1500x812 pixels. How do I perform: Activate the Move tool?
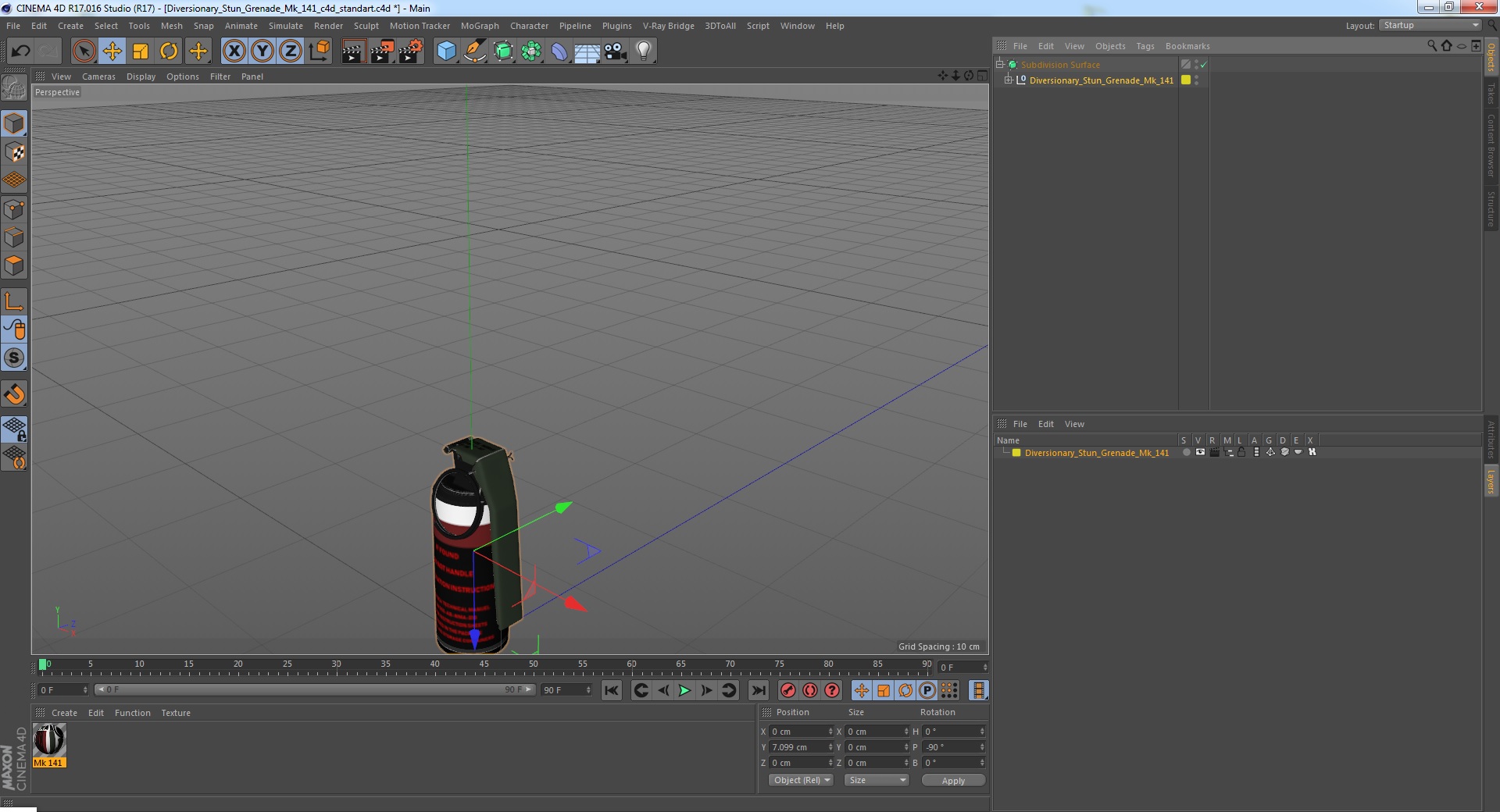pos(112,52)
